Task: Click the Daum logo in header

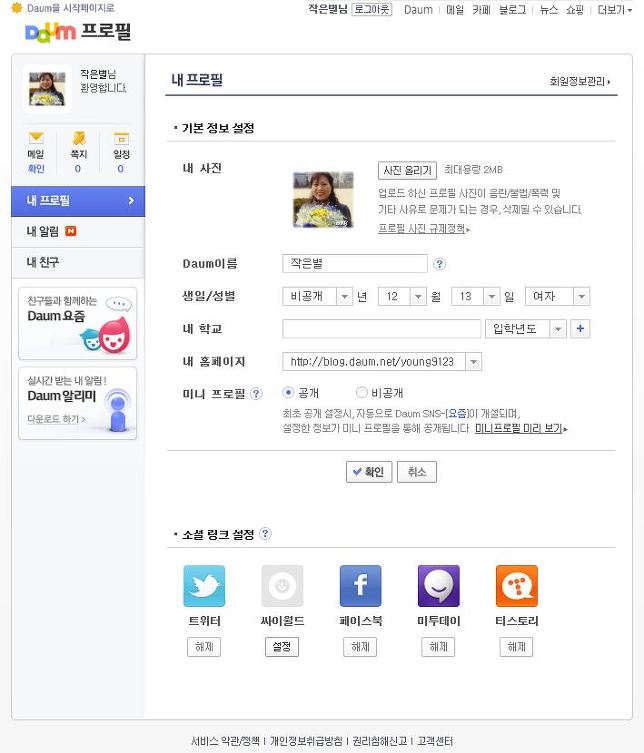Action: coord(50,32)
